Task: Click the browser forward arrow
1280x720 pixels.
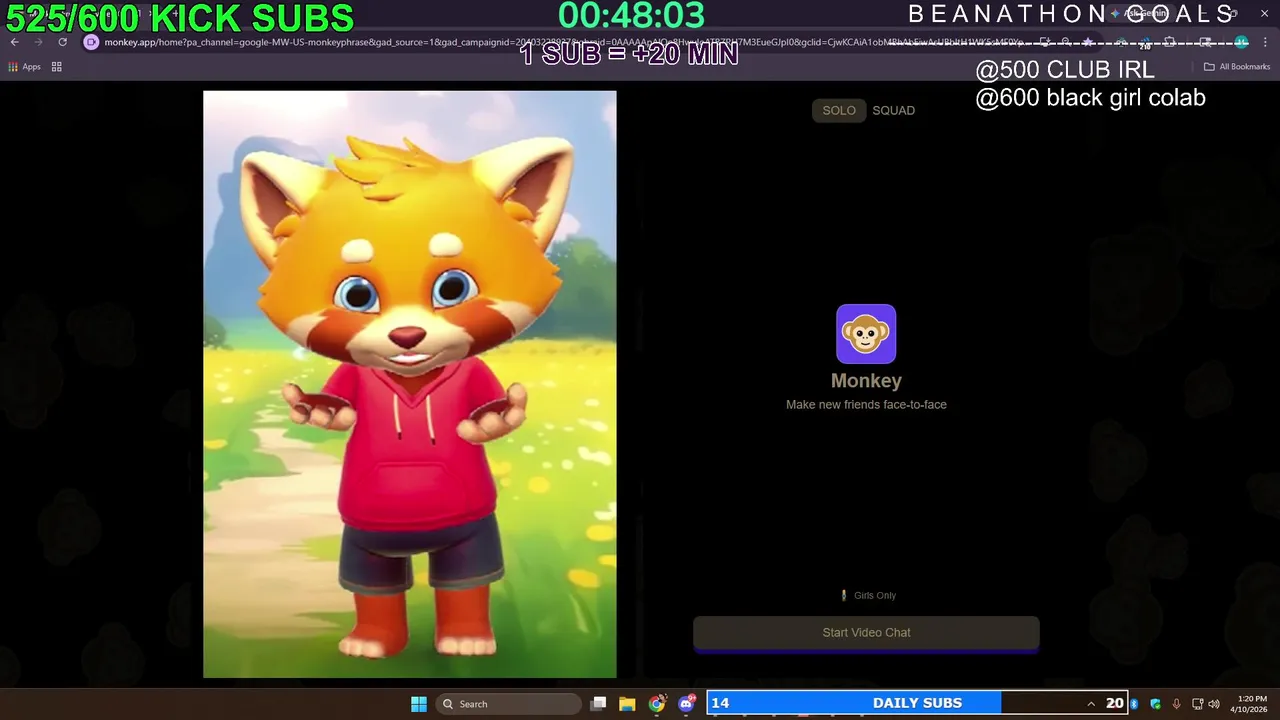Action: [x=39, y=42]
